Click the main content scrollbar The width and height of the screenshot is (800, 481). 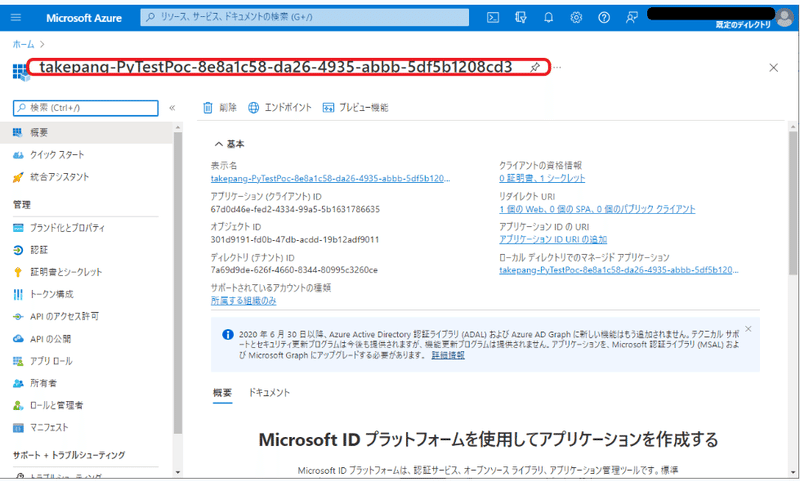pyautogui.click(x=793, y=204)
